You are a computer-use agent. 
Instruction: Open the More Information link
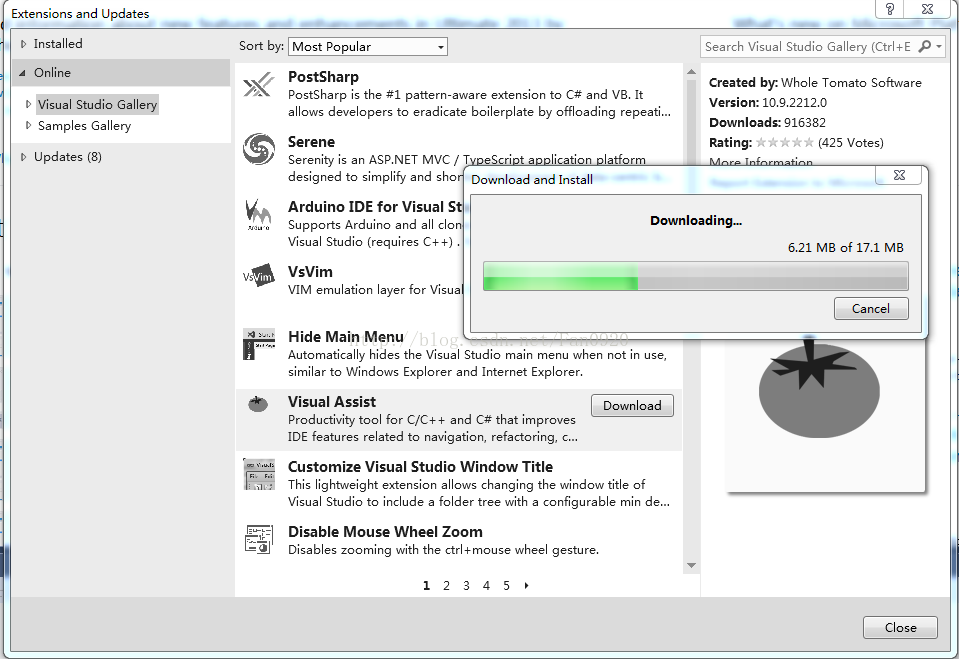pos(761,162)
